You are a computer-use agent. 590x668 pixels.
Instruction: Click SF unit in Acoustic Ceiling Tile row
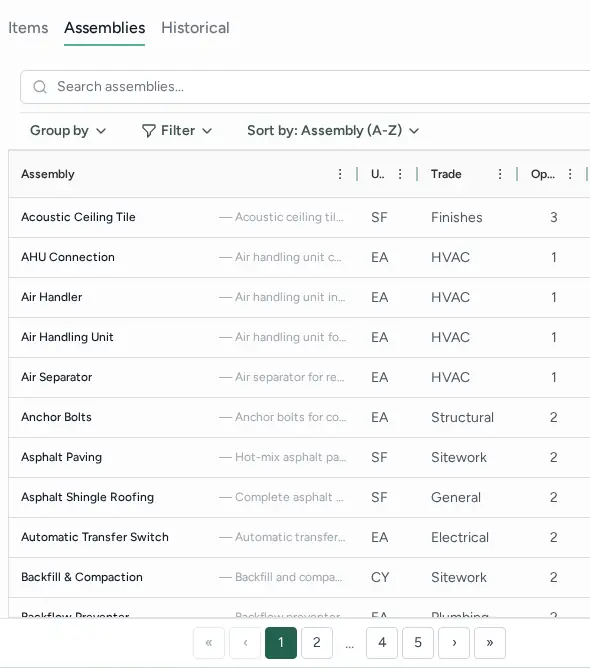click(x=379, y=217)
